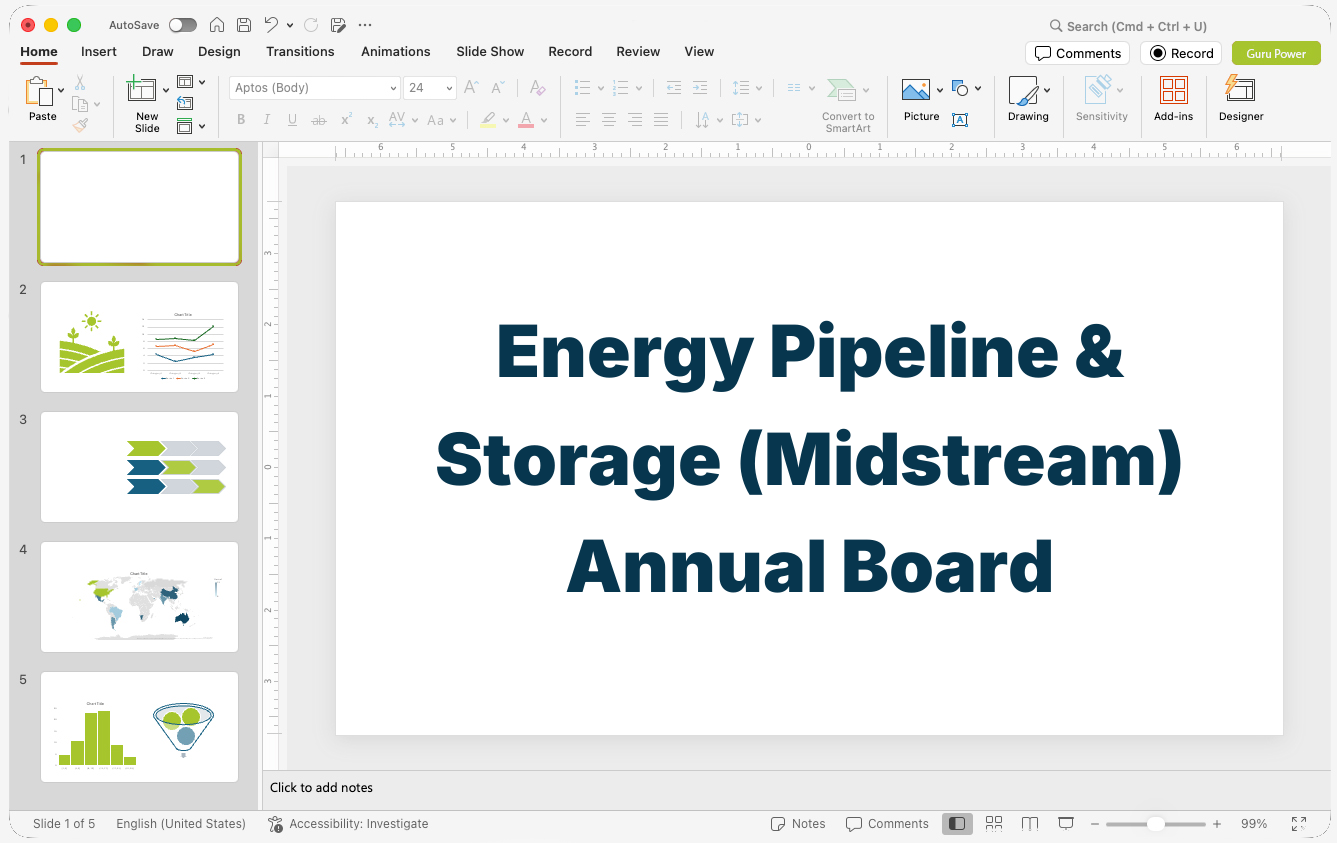Toggle AutoSave switch
1337x843 pixels.
pos(183,25)
